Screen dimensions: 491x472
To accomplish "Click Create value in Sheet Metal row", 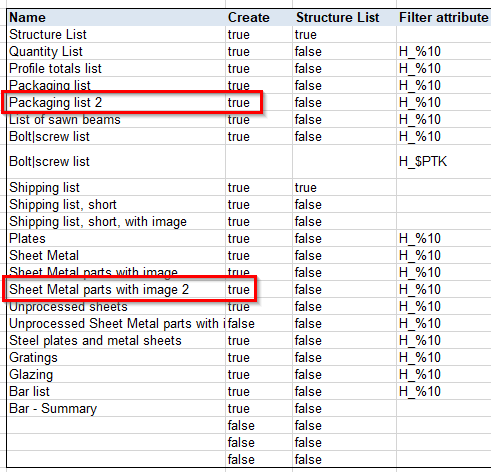I will pos(259,255).
